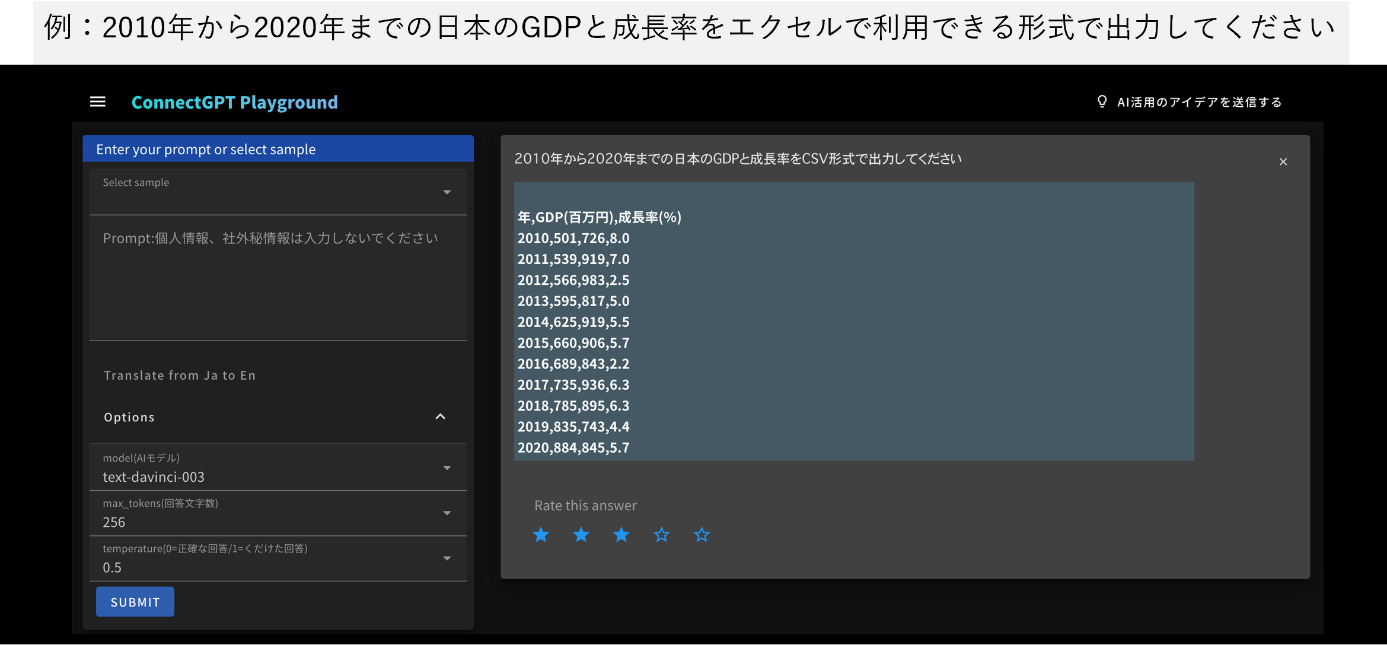The width and height of the screenshot is (1387, 645).
Task: Click the second rating star
Action: (x=581, y=535)
